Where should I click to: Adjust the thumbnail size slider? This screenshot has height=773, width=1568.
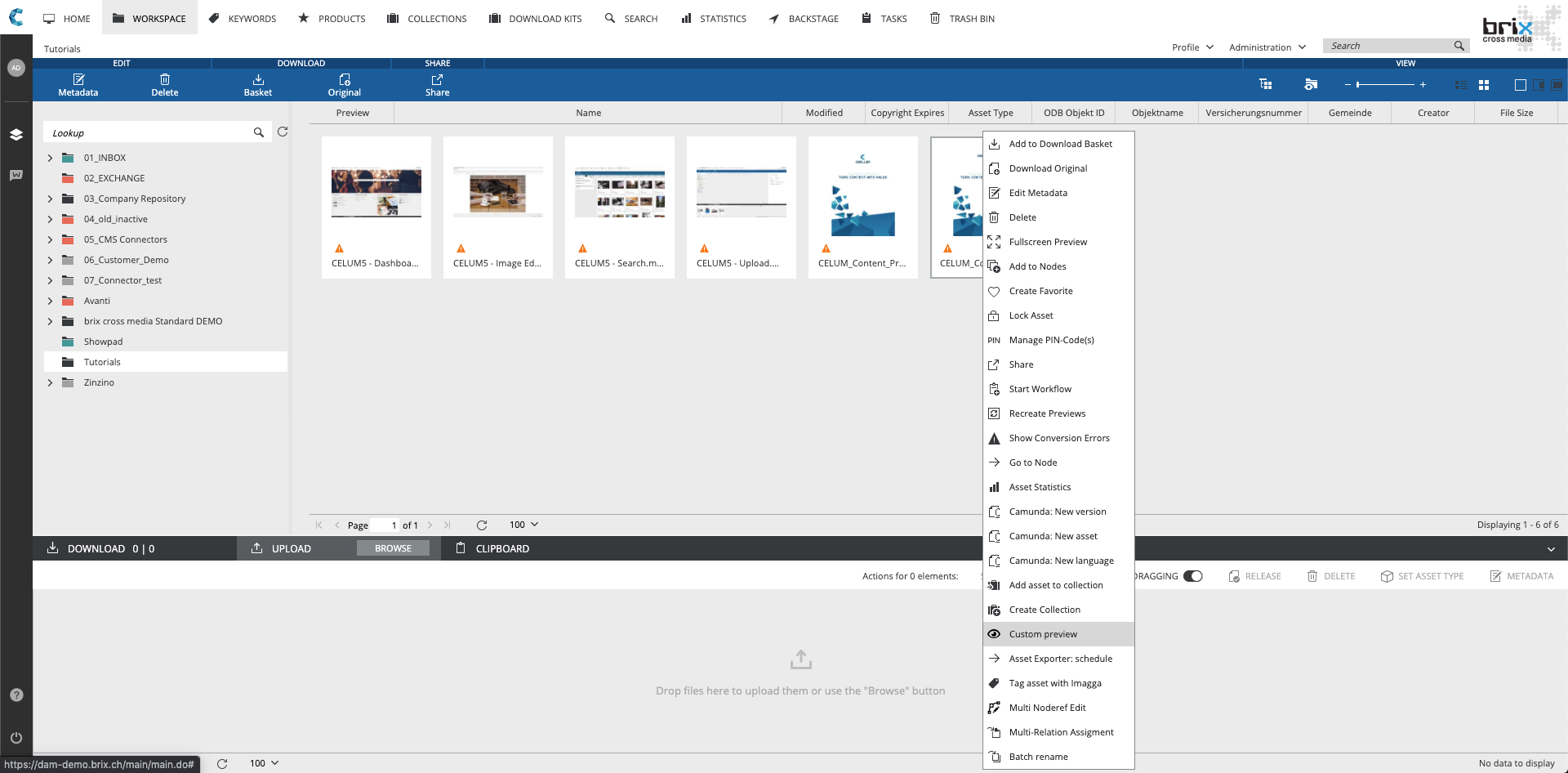point(1385,85)
